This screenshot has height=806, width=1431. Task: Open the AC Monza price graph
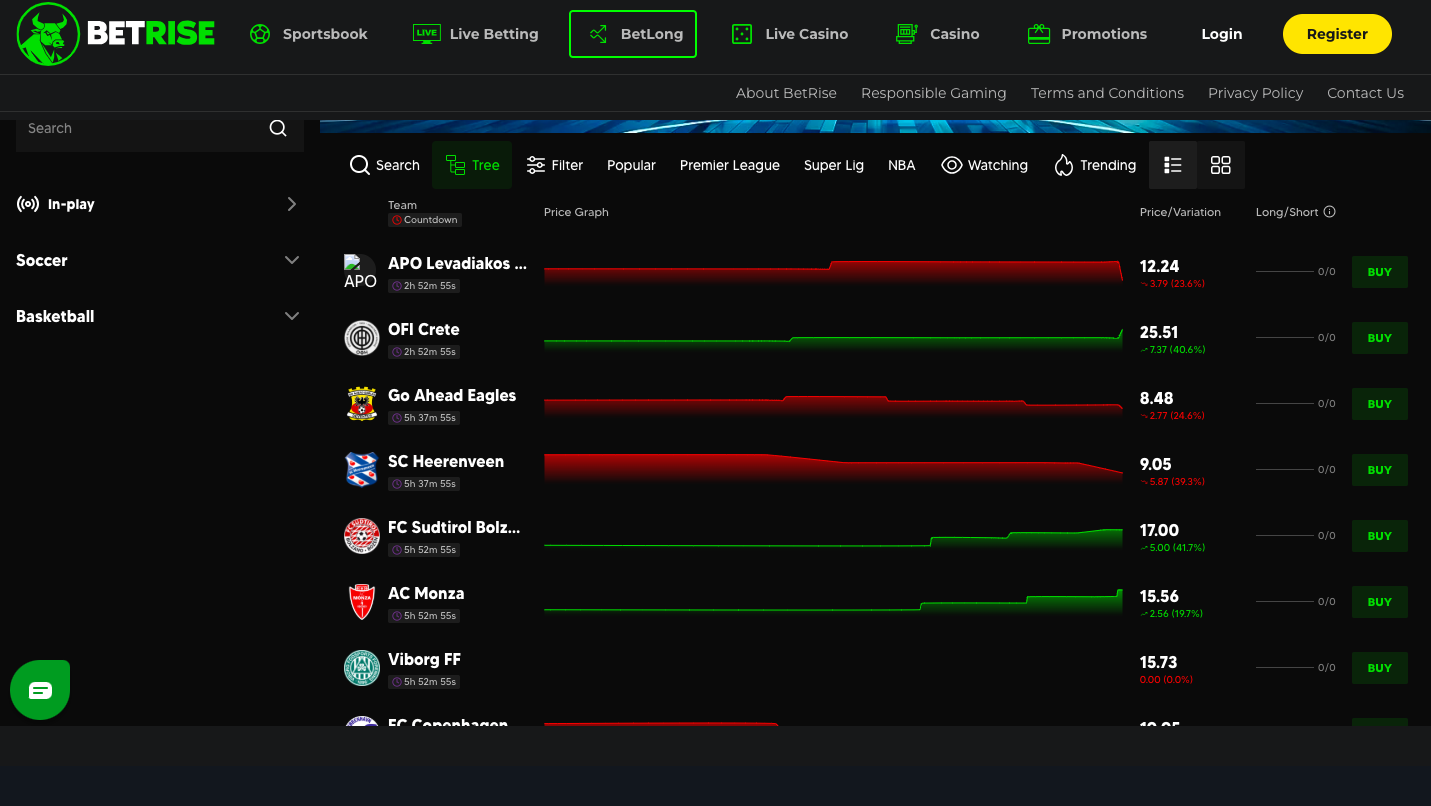coord(833,602)
